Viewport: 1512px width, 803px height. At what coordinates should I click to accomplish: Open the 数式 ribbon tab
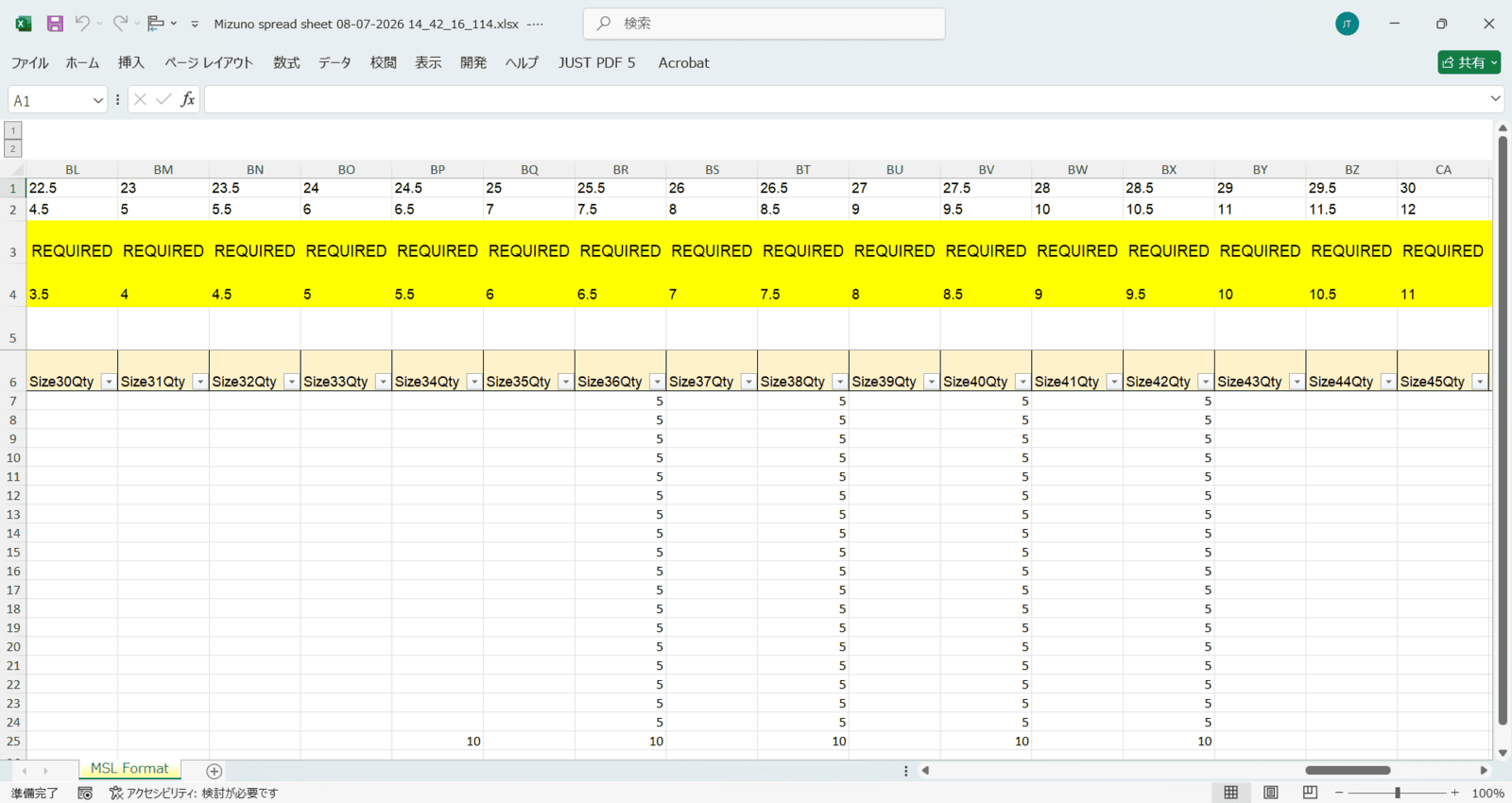point(286,62)
